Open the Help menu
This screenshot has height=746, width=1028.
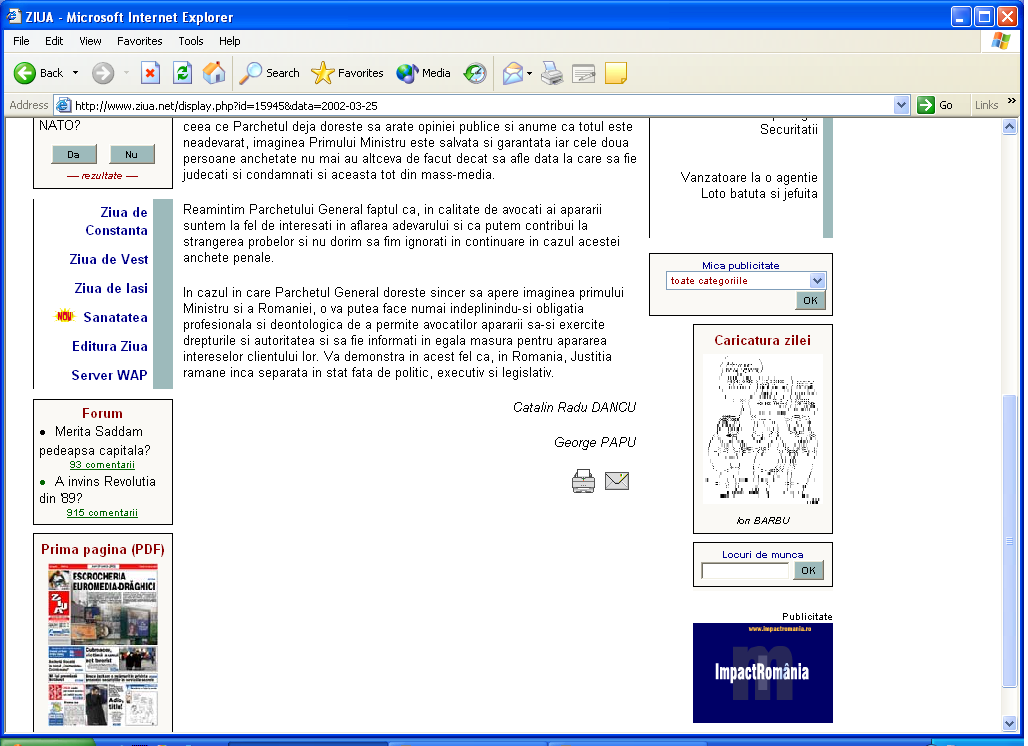coord(229,41)
